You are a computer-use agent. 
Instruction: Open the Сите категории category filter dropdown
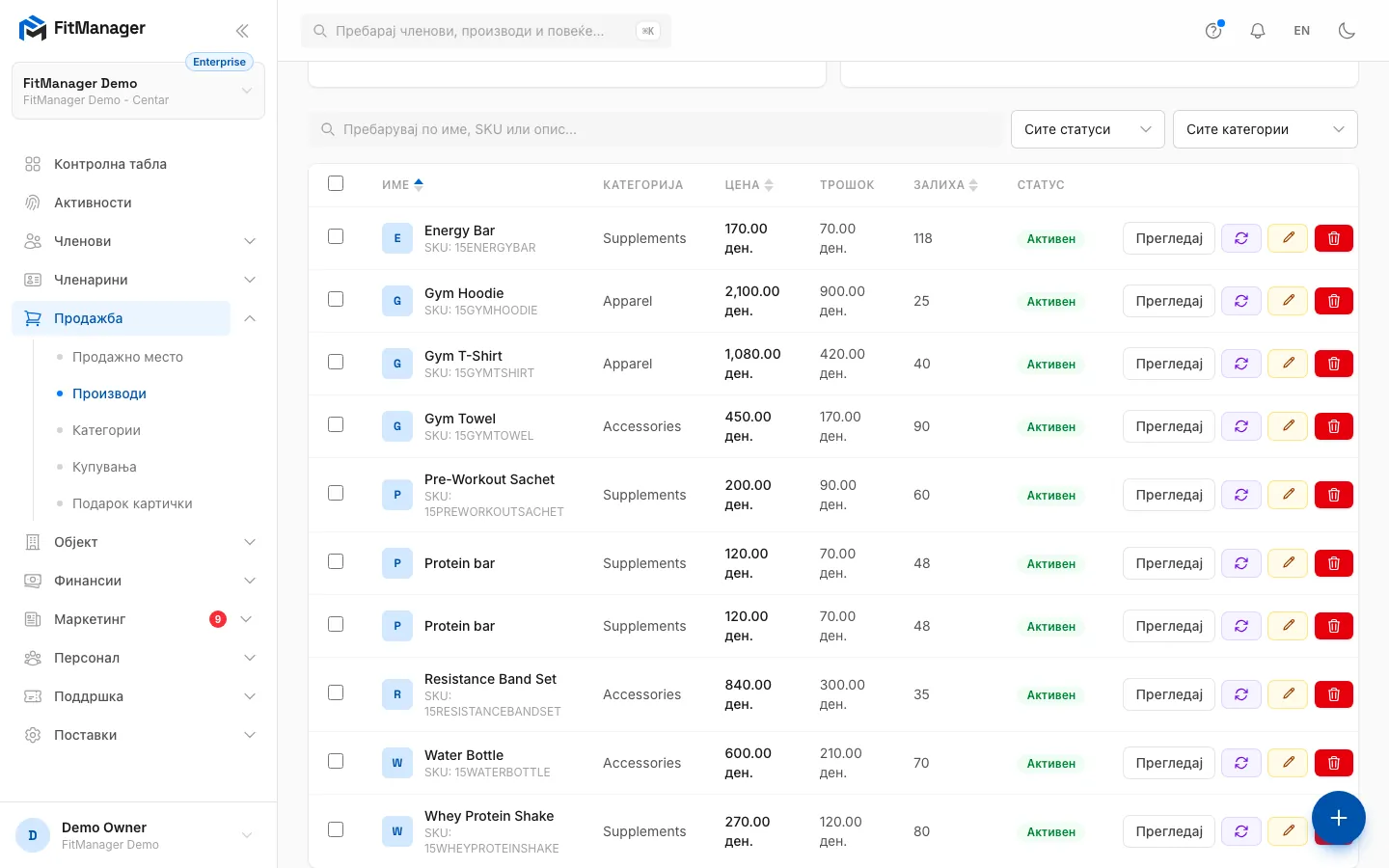point(1266,129)
